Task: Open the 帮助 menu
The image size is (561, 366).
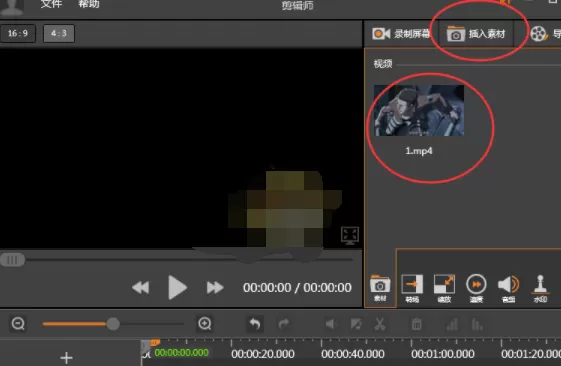Action: 89,4
